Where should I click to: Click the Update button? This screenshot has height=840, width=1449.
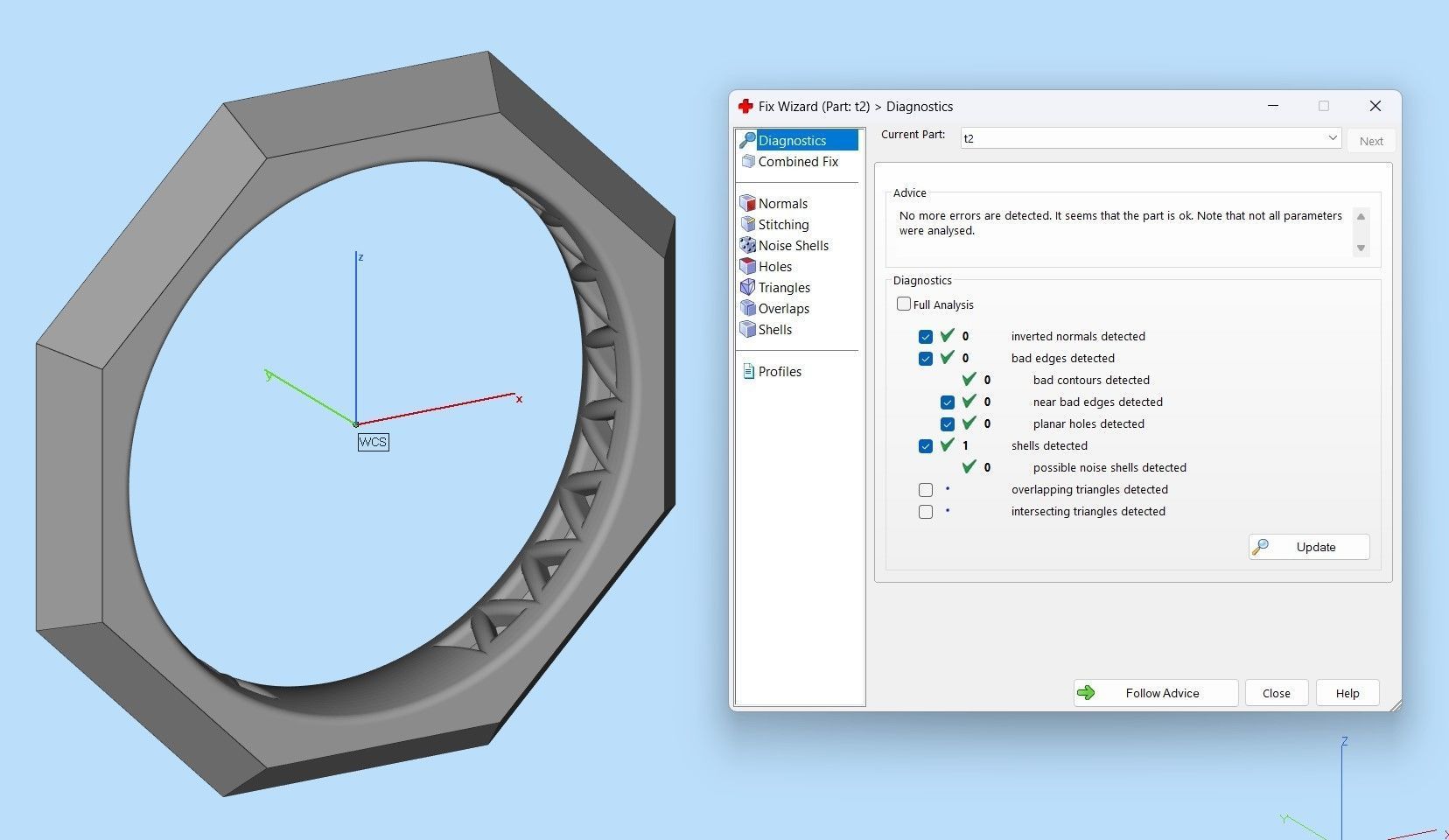coord(1309,547)
